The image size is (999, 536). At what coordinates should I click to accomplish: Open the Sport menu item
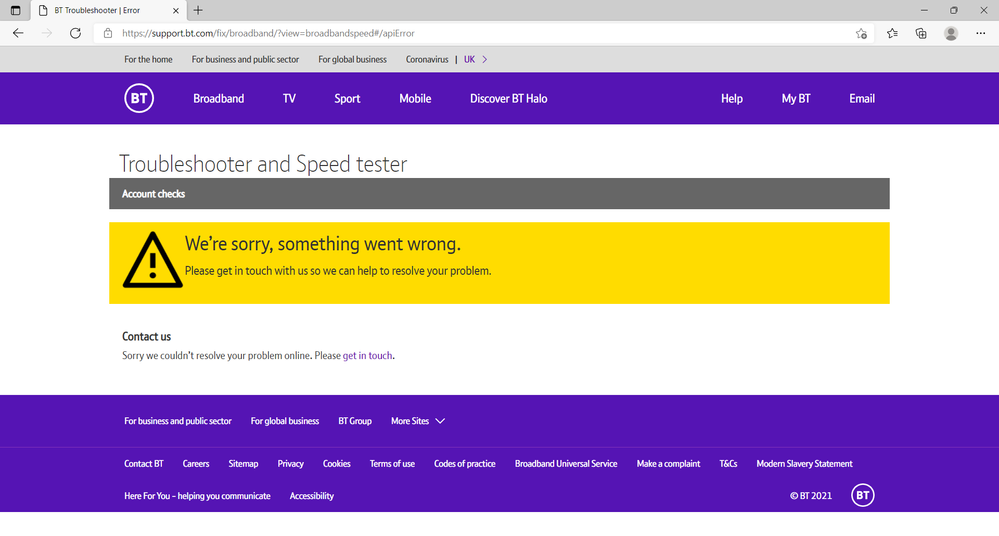pyautogui.click(x=347, y=99)
